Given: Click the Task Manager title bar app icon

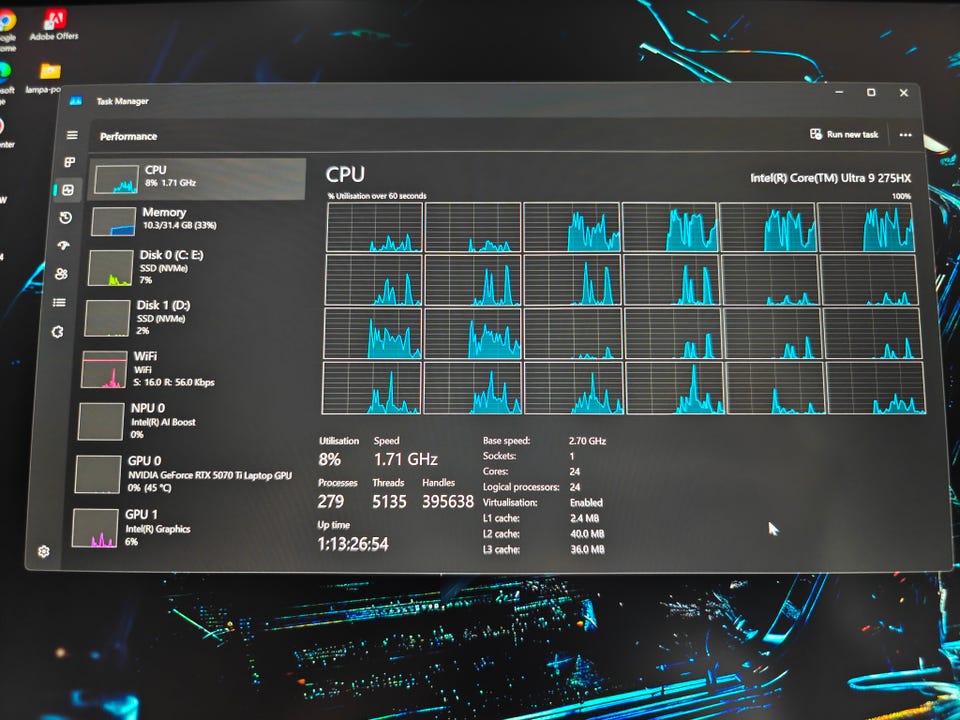Looking at the screenshot, I should [x=76, y=101].
